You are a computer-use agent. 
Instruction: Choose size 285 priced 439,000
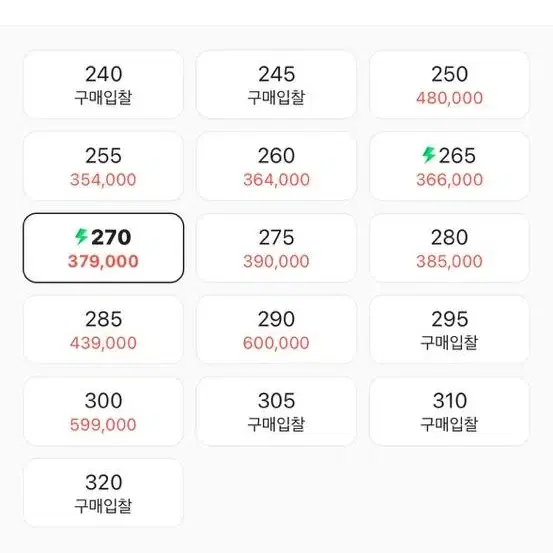point(103,329)
